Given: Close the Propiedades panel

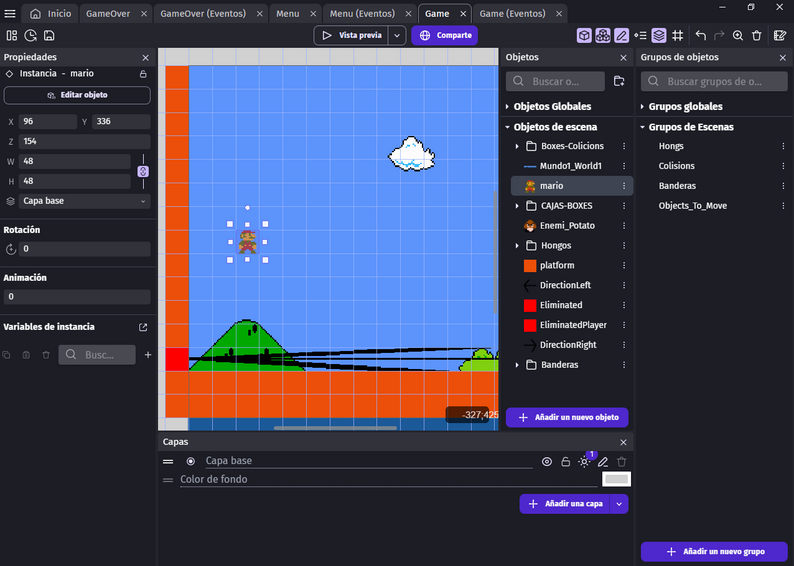Looking at the screenshot, I should coord(146,58).
